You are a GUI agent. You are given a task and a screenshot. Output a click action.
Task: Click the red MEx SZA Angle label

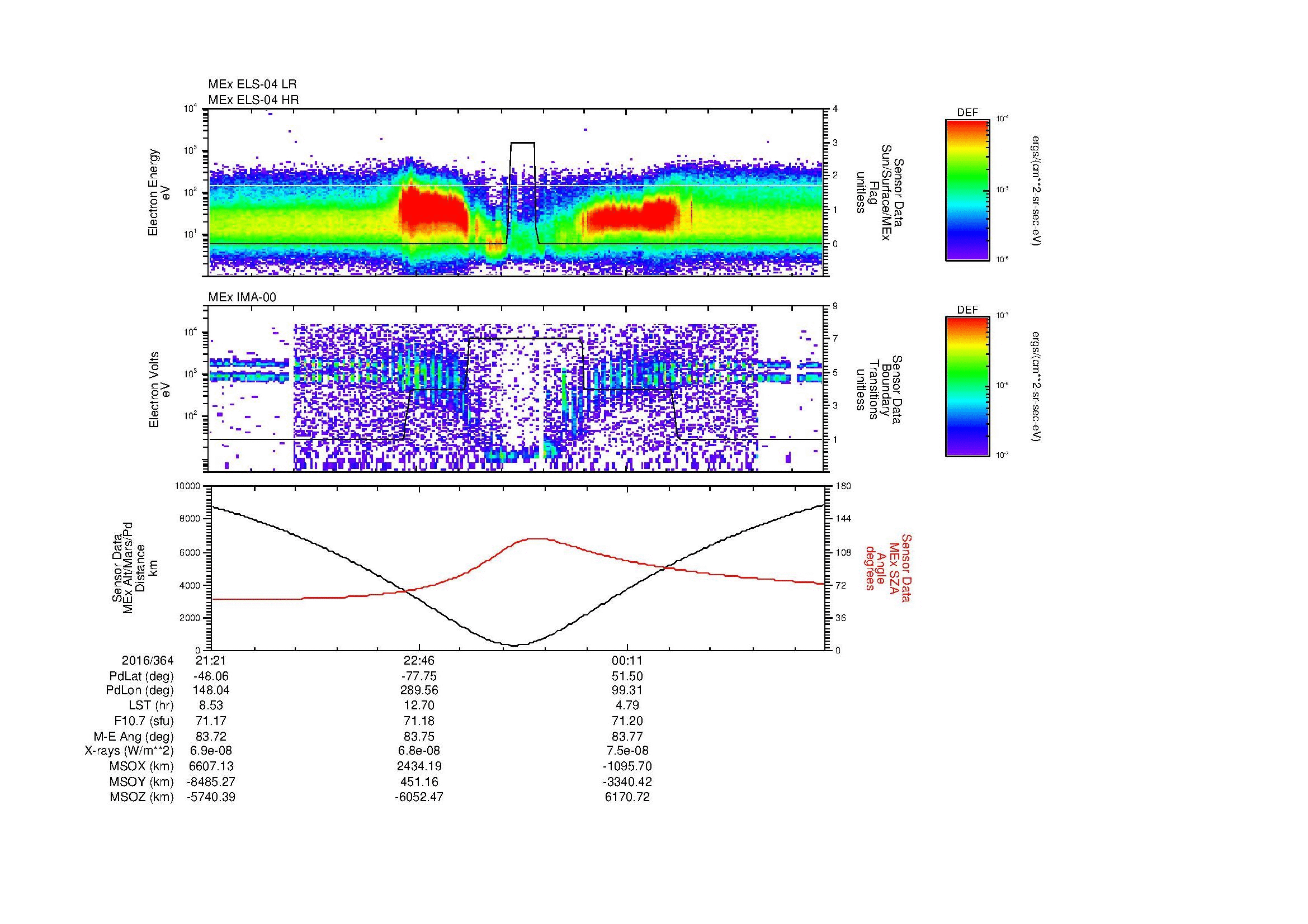[887, 568]
